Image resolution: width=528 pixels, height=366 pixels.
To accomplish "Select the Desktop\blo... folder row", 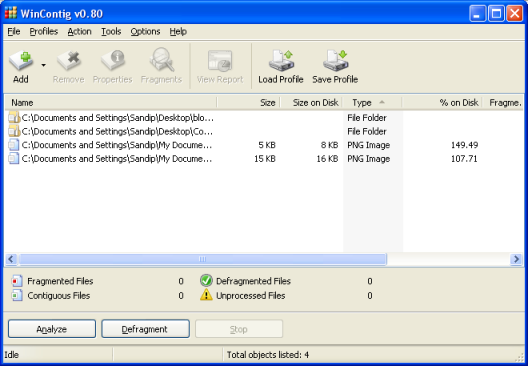I will point(264,118).
